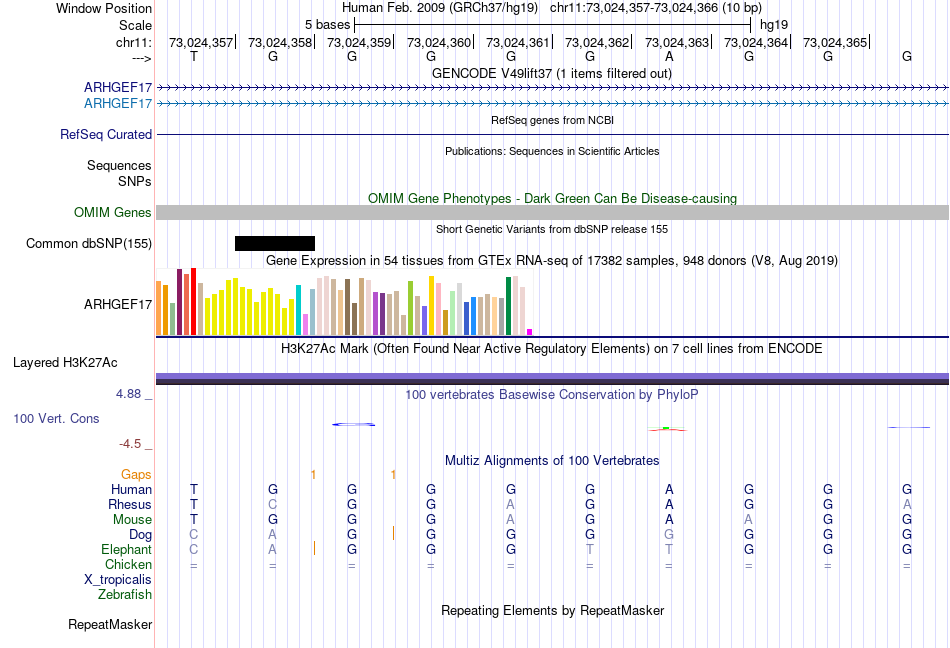The height and width of the screenshot is (648, 950).
Task: Open the 100 Vert. Cons label
Action: pyautogui.click(x=56, y=418)
